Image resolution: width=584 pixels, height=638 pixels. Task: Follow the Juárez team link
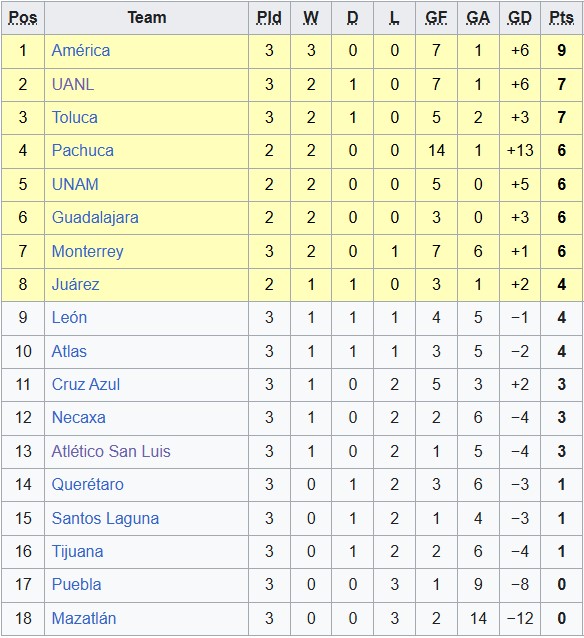tap(75, 284)
